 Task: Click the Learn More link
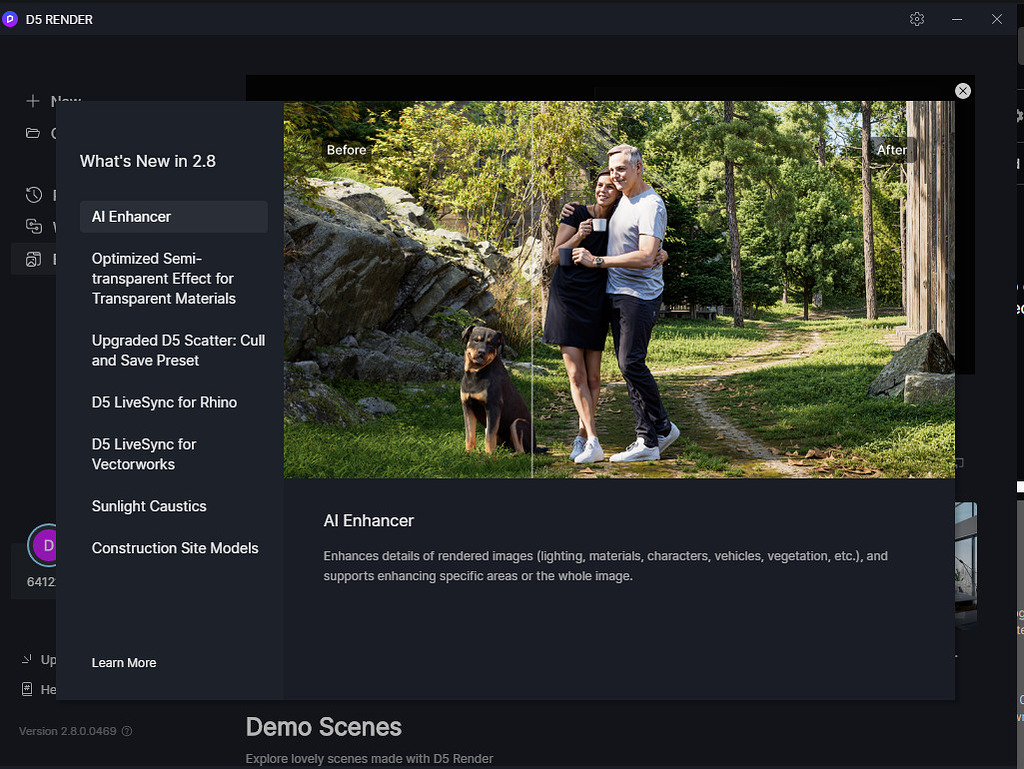click(x=124, y=663)
